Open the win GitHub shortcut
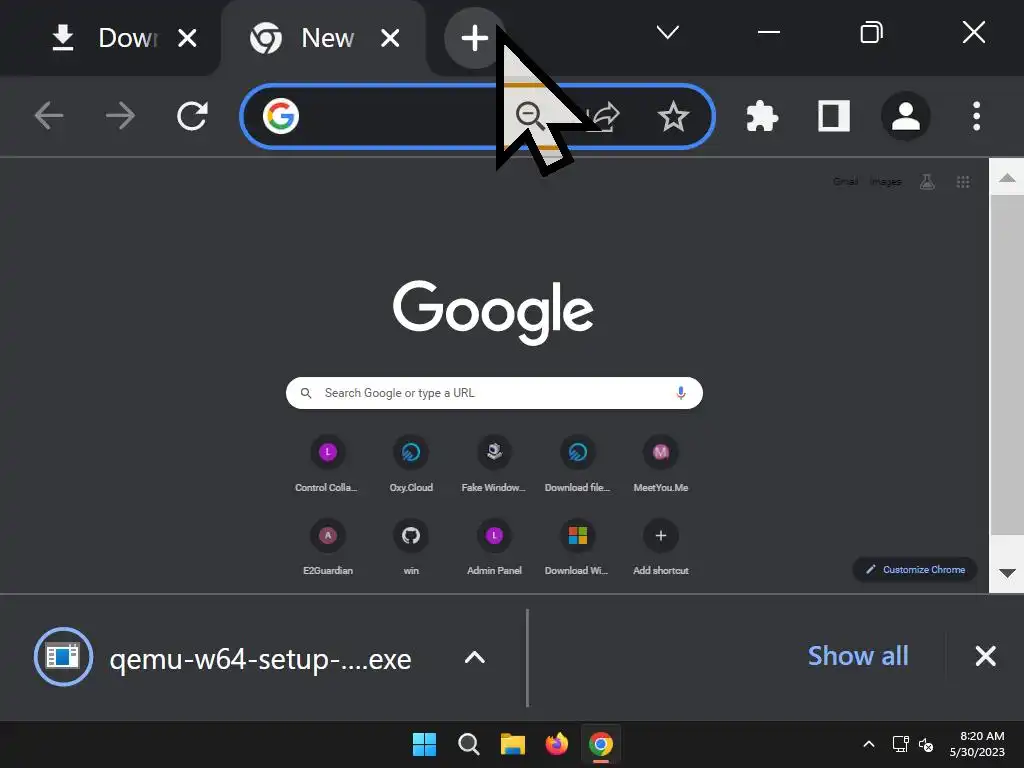This screenshot has width=1024, height=768. point(411,547)
